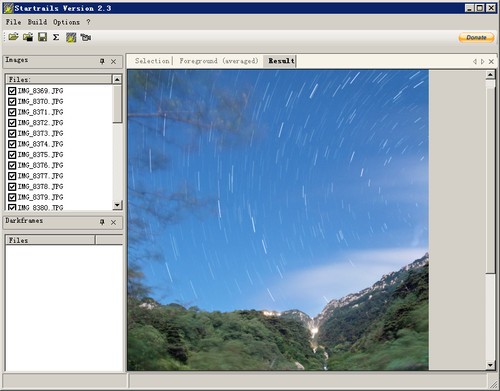Click the Files column header in Darkframes panel

coord(50,240)
